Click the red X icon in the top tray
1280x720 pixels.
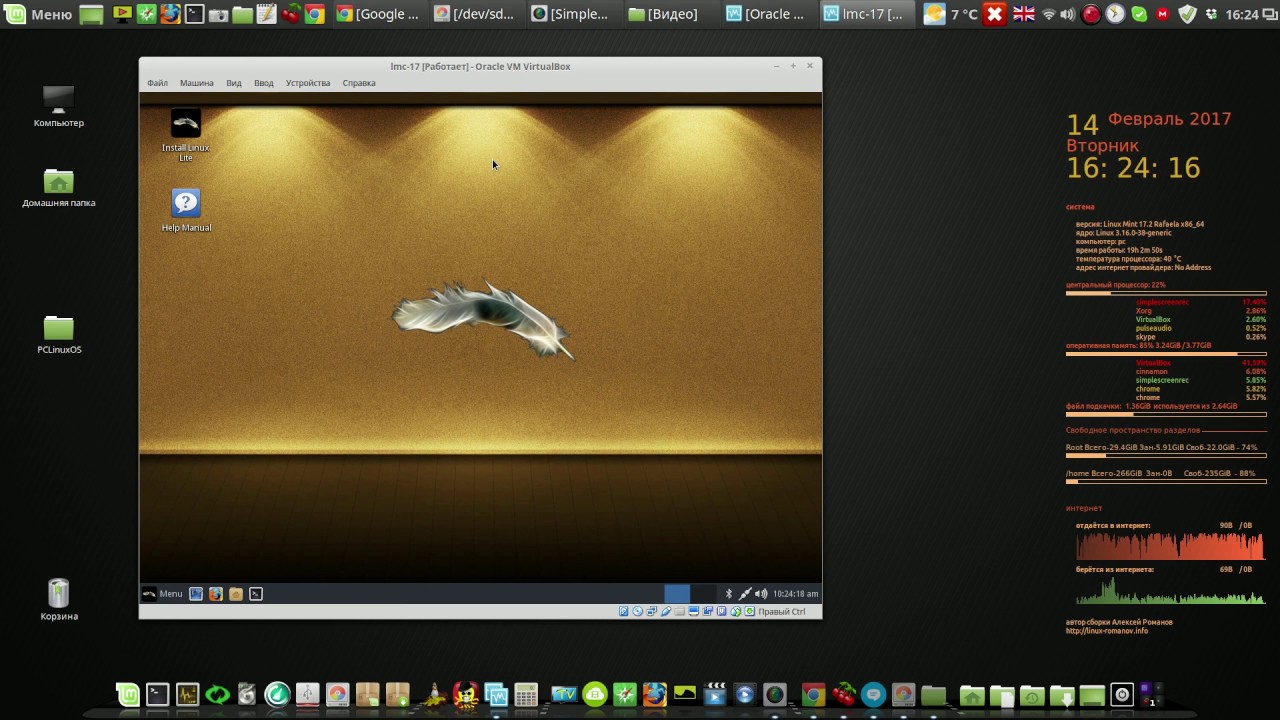(x=994, y=14)
